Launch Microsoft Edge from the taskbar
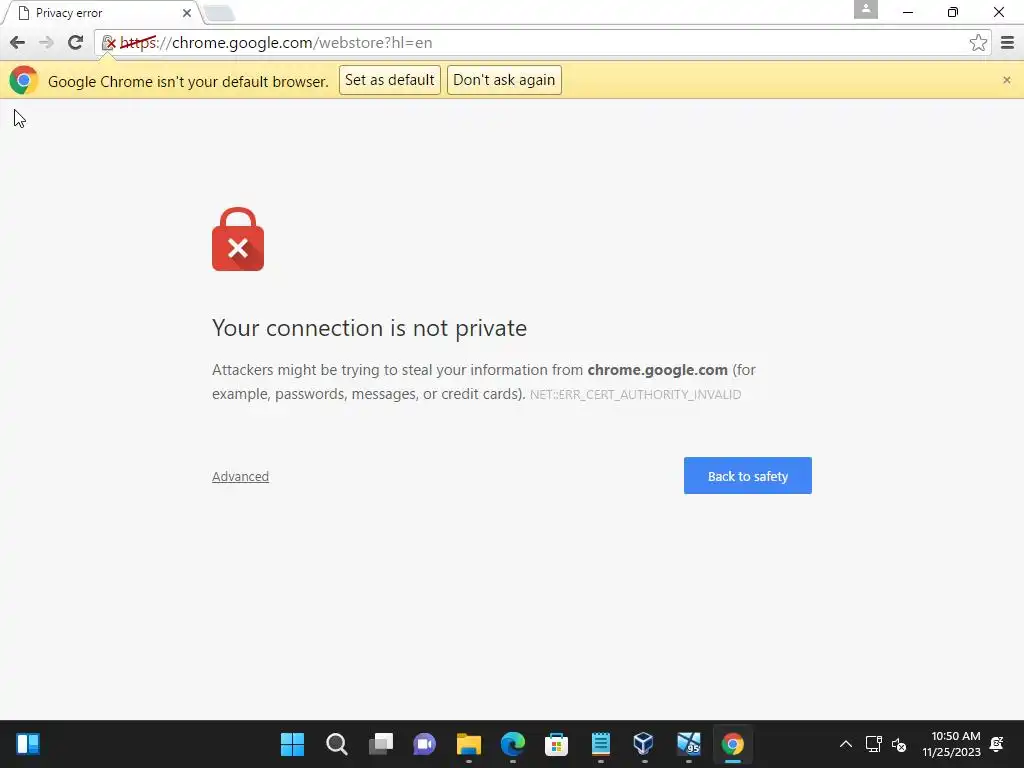This screenshot has height=768, width=1024. [x=513, y=744]
